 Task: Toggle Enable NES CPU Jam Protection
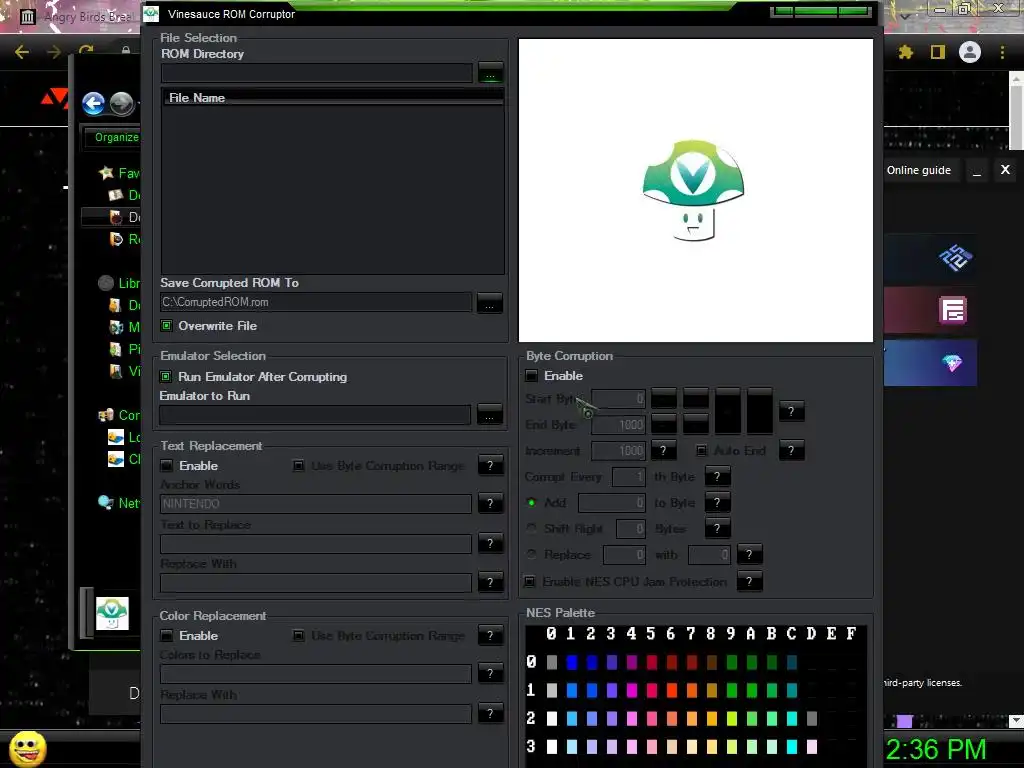pyautogui.click(x=530, y=581)
